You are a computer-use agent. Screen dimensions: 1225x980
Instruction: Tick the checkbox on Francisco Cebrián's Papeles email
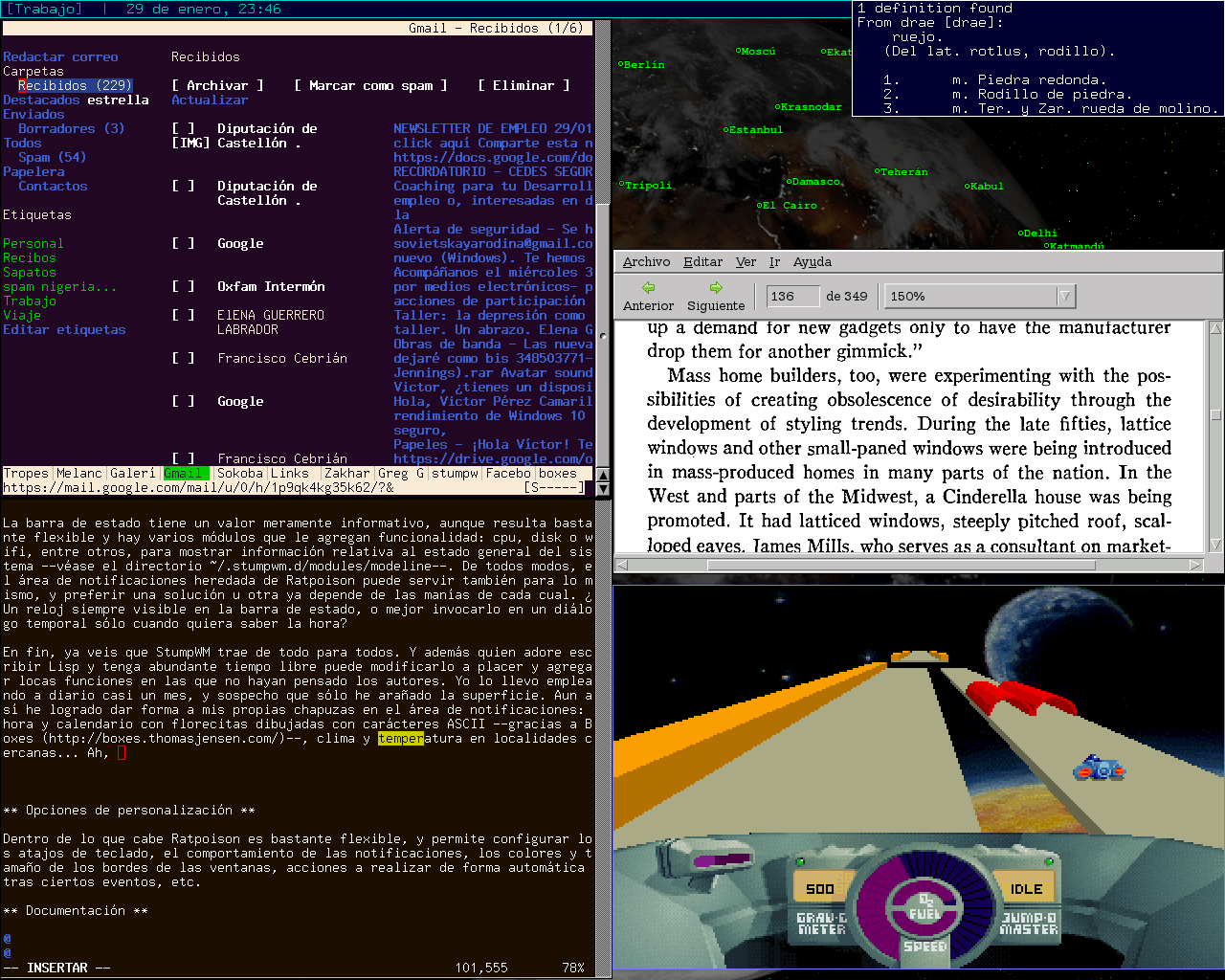(183, 458)
